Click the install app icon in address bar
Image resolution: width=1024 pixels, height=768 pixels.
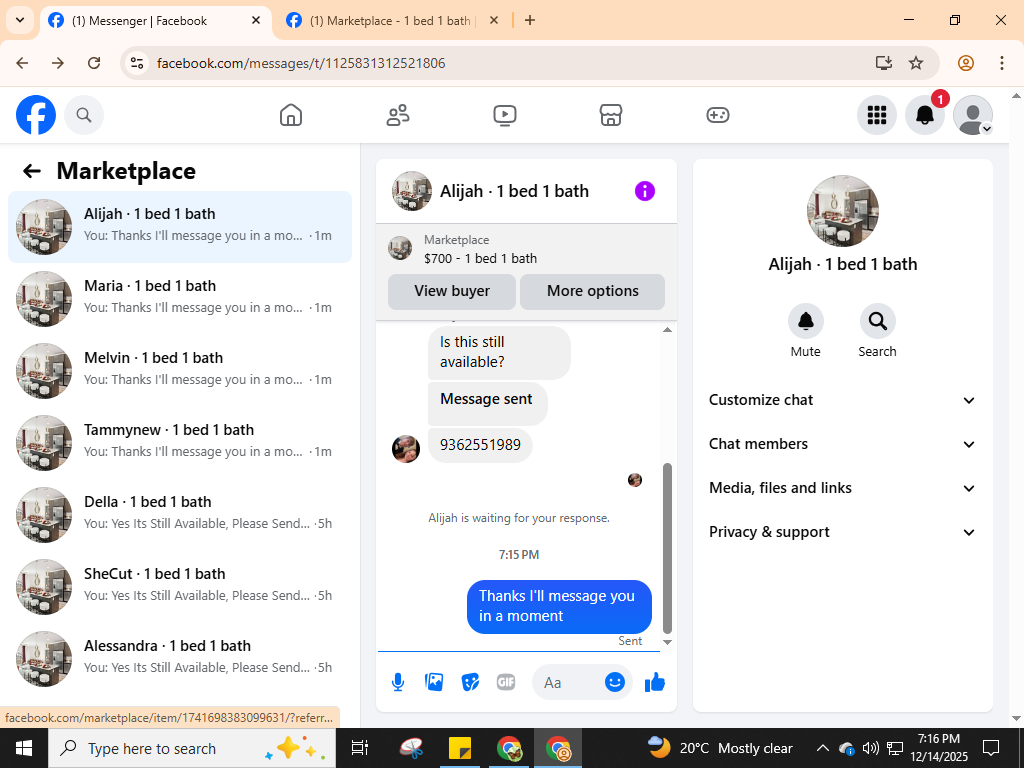(x=884, y=63)
